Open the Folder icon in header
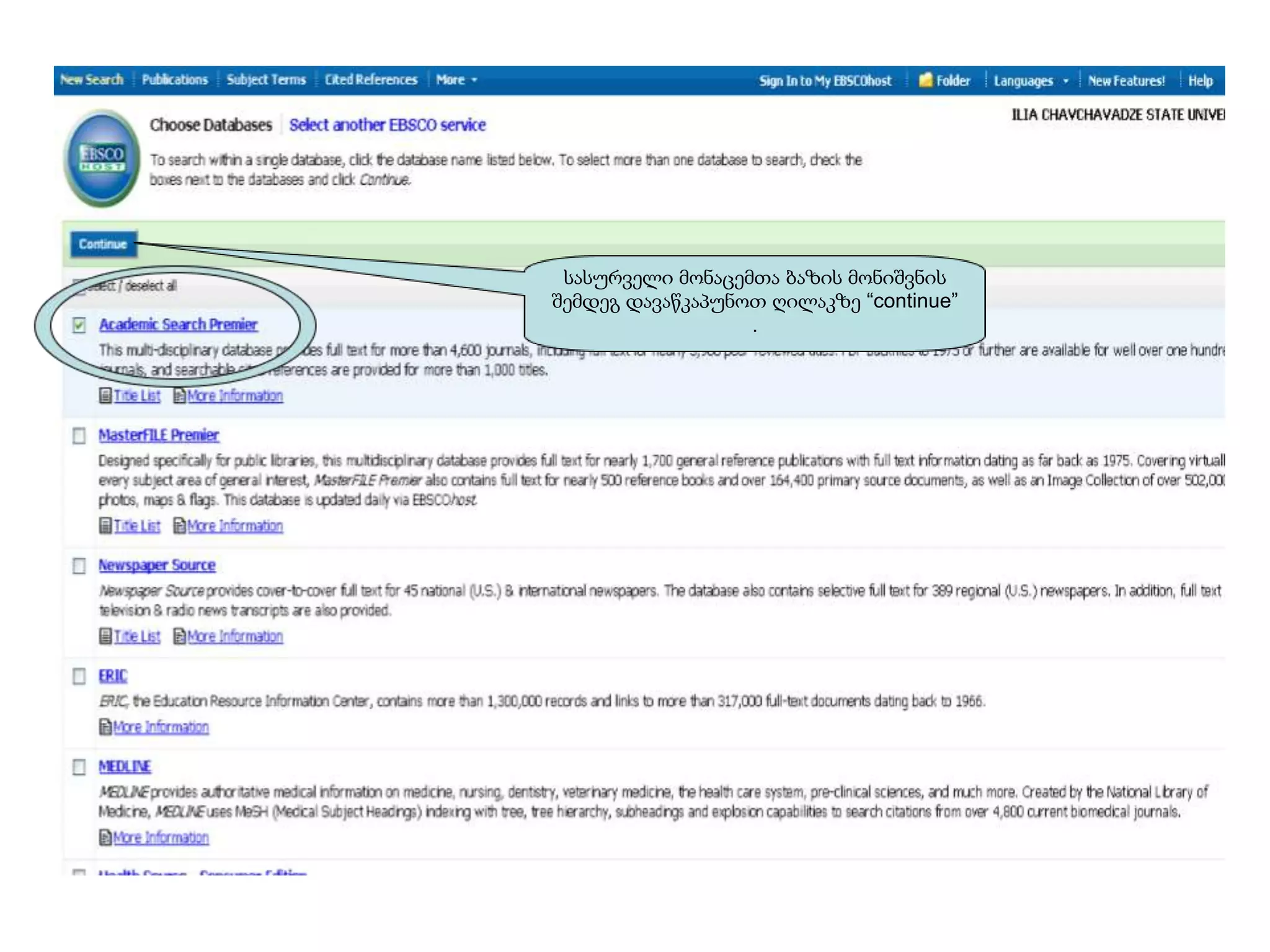 click(x=925, y=81)
